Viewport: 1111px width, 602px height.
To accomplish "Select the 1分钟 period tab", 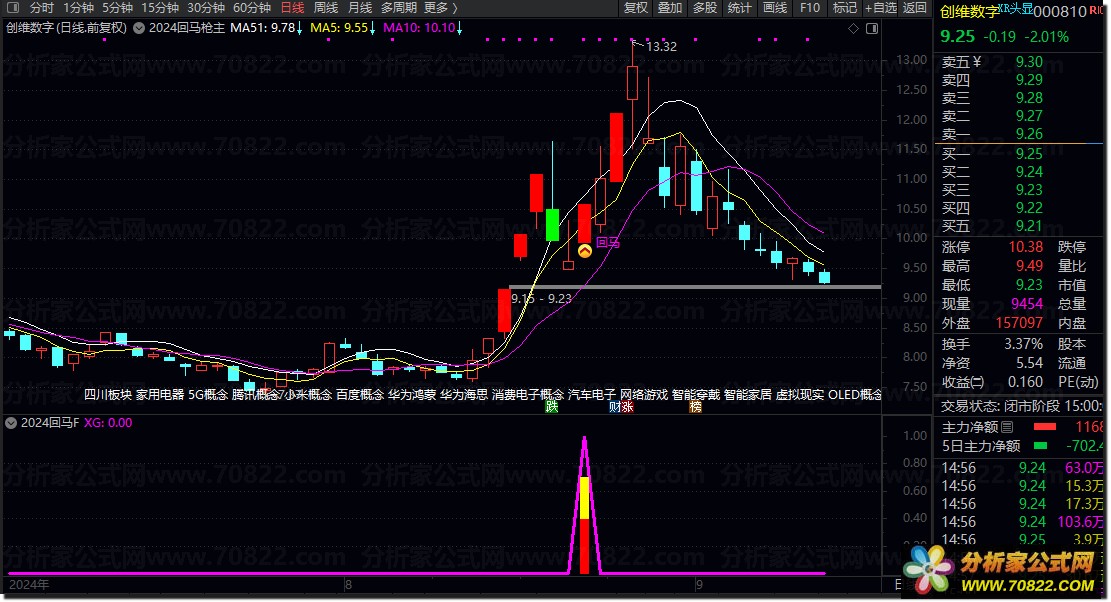I will [79, 8].
